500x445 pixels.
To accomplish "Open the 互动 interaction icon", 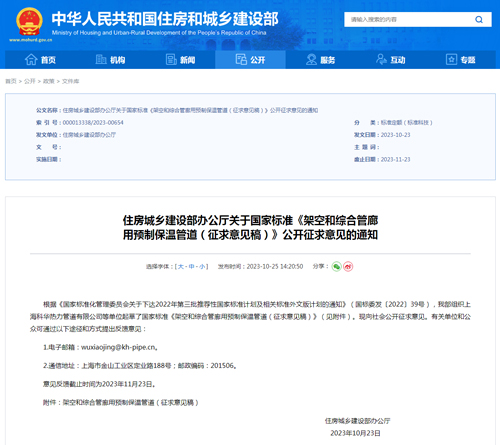I will (381, 60).
